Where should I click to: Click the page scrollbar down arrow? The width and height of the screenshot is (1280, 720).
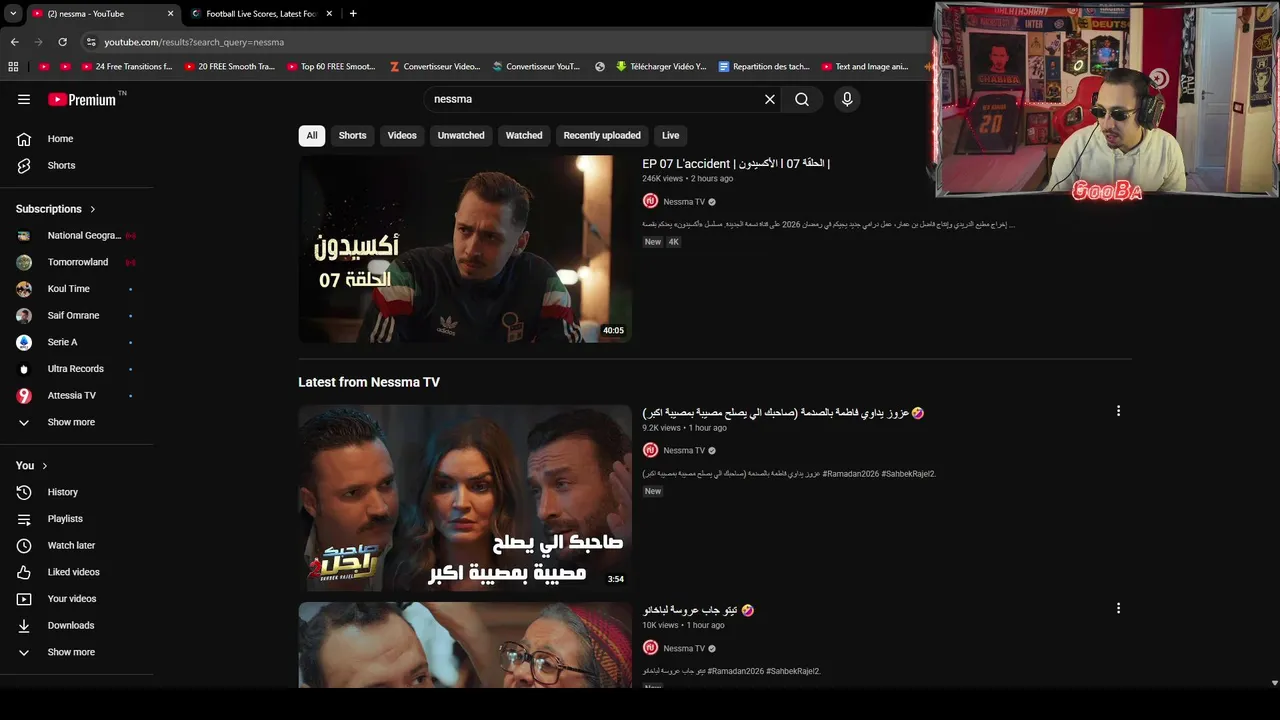1274,683
